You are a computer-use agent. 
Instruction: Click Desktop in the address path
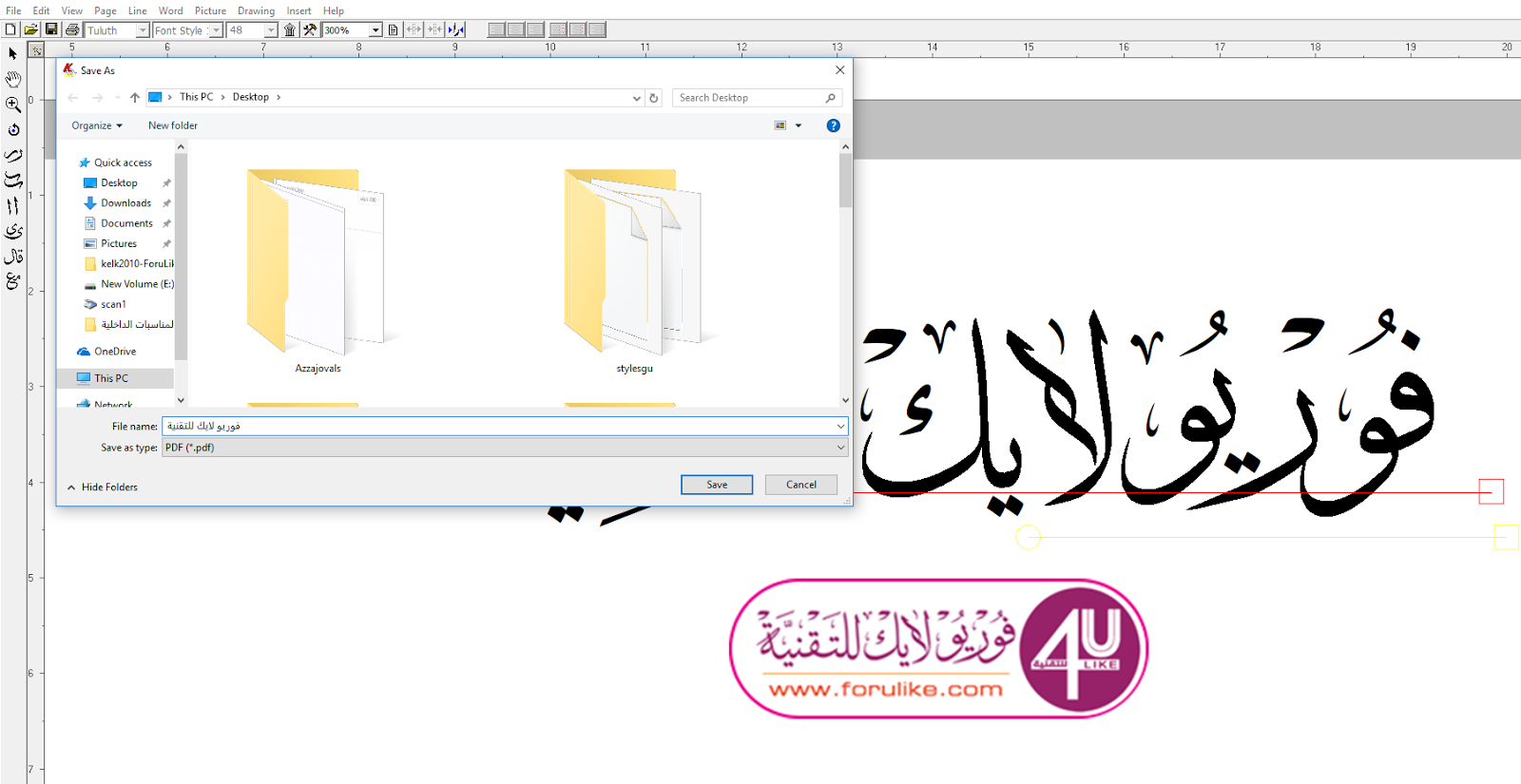point(251,97)
